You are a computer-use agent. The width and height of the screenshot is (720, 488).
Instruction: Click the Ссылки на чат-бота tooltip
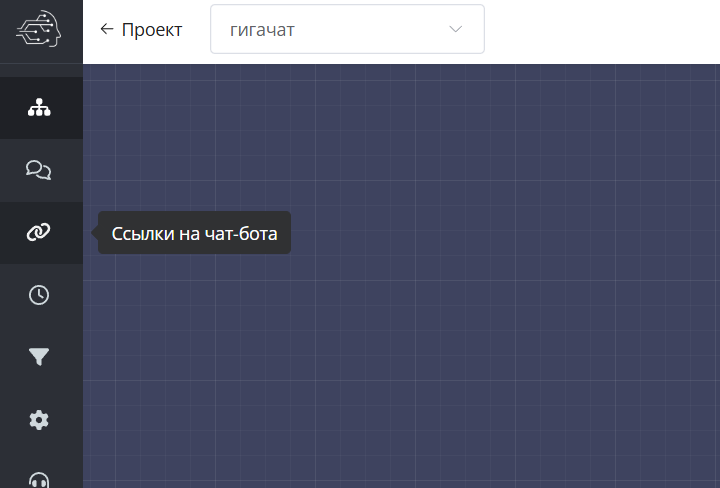click(194, 233)
